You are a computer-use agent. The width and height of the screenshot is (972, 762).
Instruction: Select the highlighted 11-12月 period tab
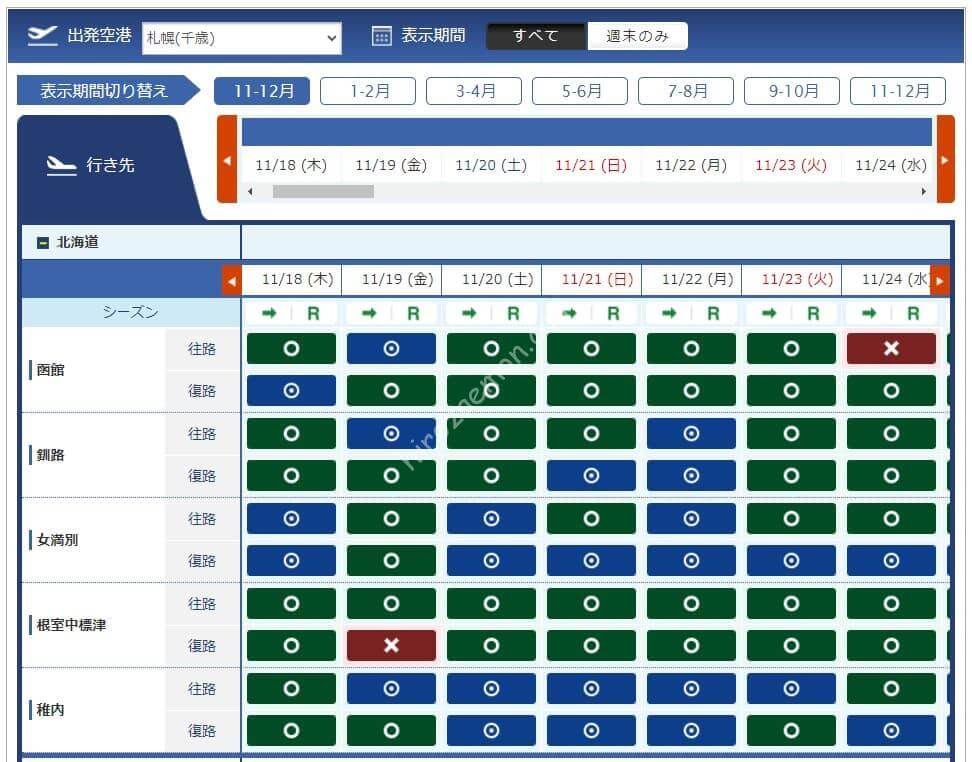(262, 91)
